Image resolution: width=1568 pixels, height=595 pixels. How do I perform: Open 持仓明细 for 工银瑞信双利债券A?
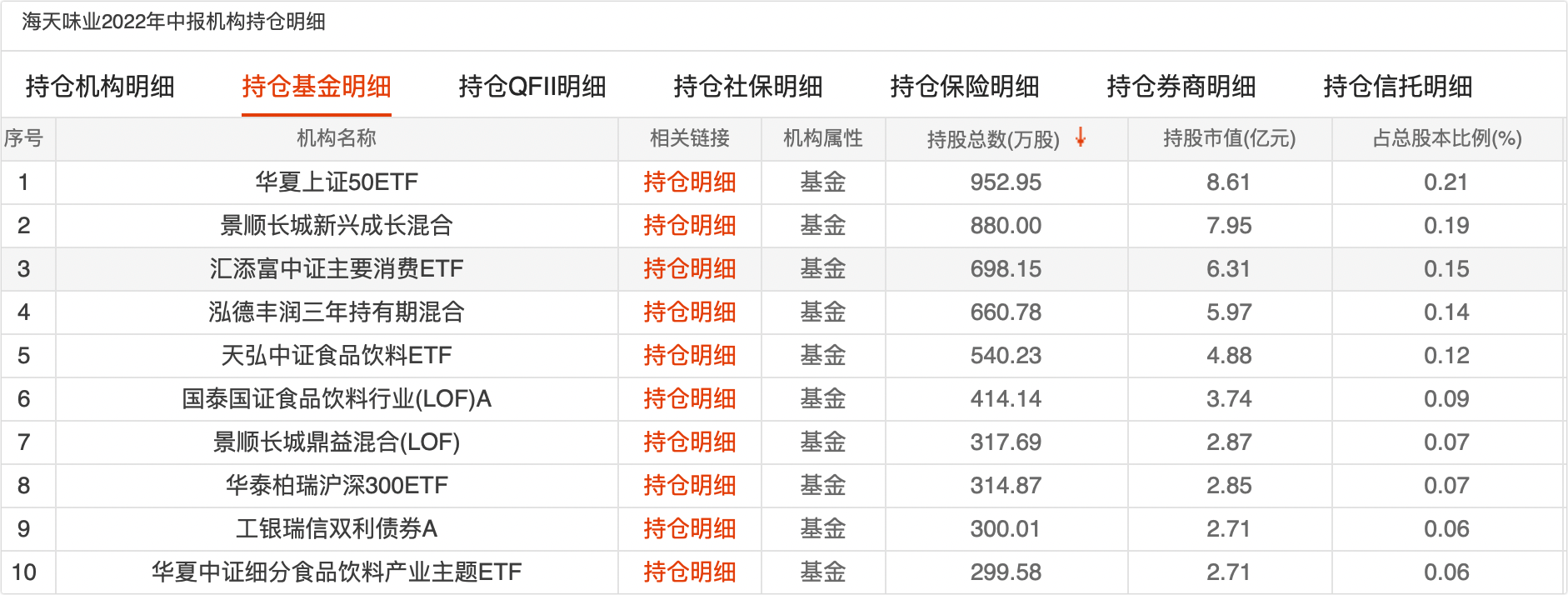tap(690, 529)
